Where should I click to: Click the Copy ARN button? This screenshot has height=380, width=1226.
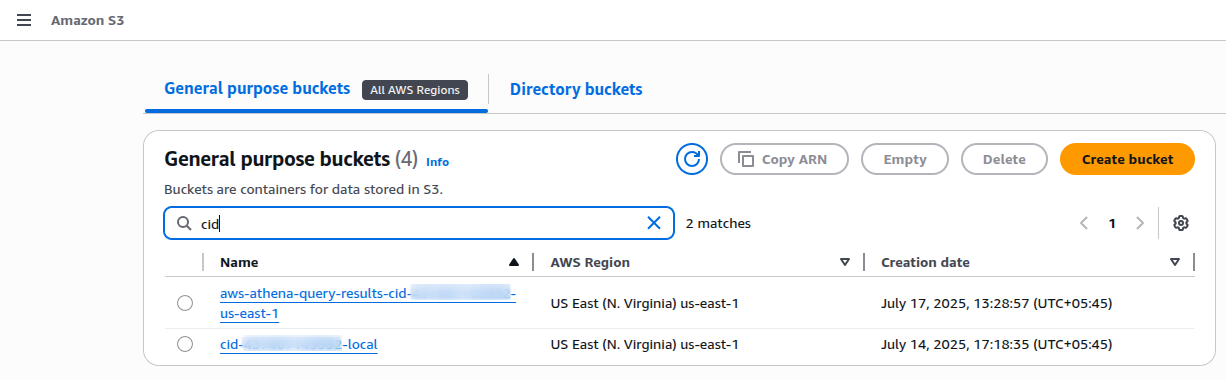pyautogui.click(x=784, y=159)
